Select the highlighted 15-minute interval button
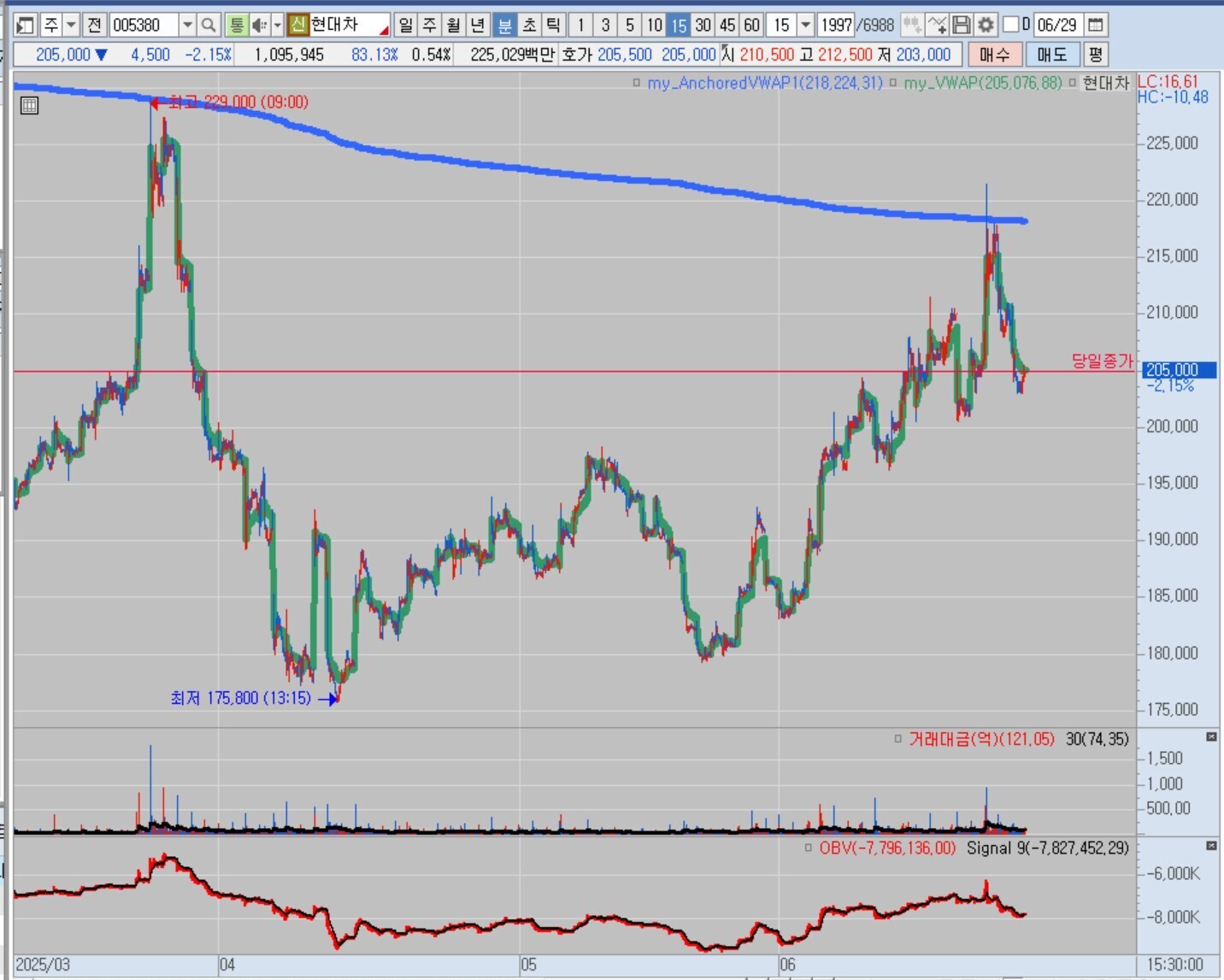1224x980 pixels. tap(679, 25)
